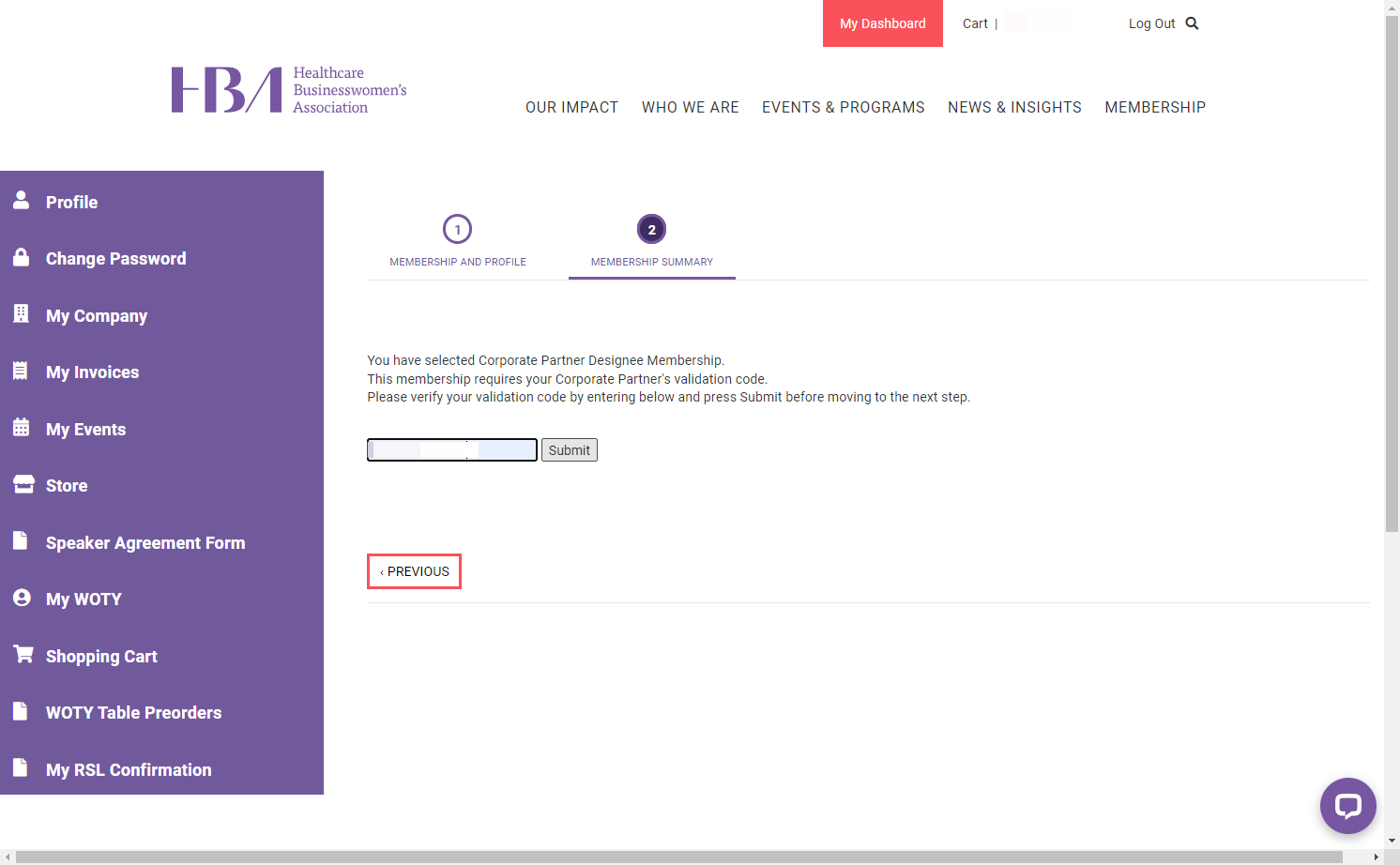Open the MEMBERSHIP menu
This screenshot has height=865, width=1400.
1155,108
